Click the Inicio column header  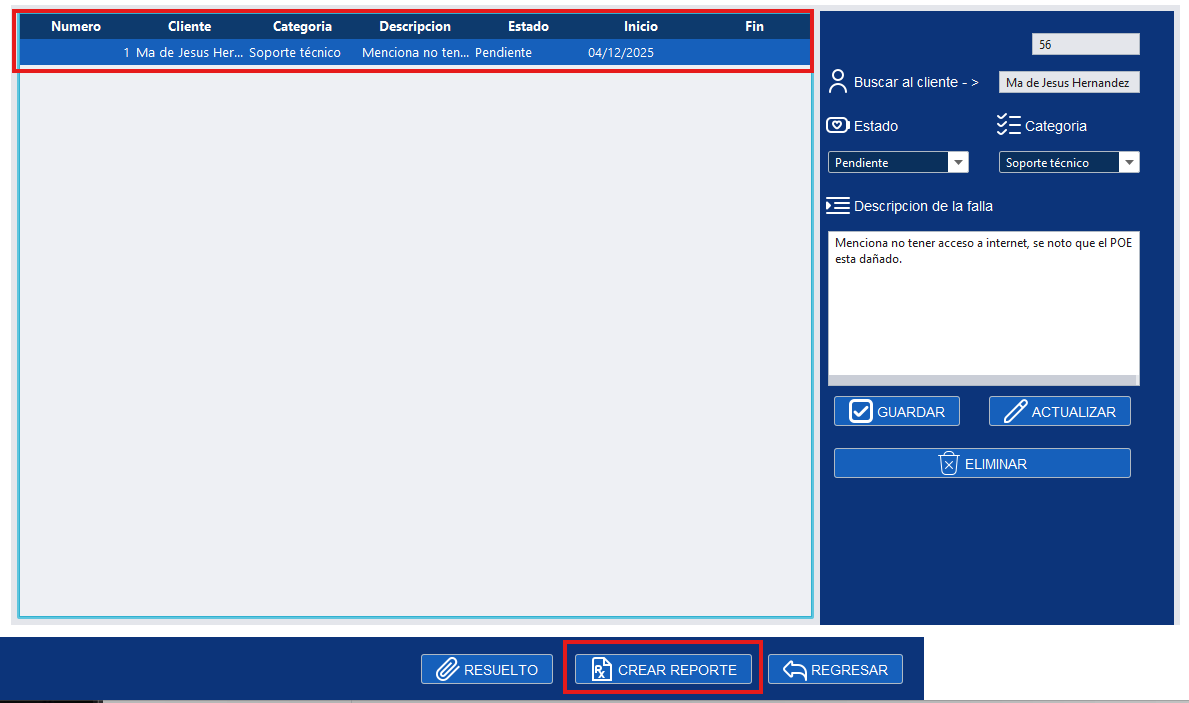pyautogui.click(x=640, y=27)
